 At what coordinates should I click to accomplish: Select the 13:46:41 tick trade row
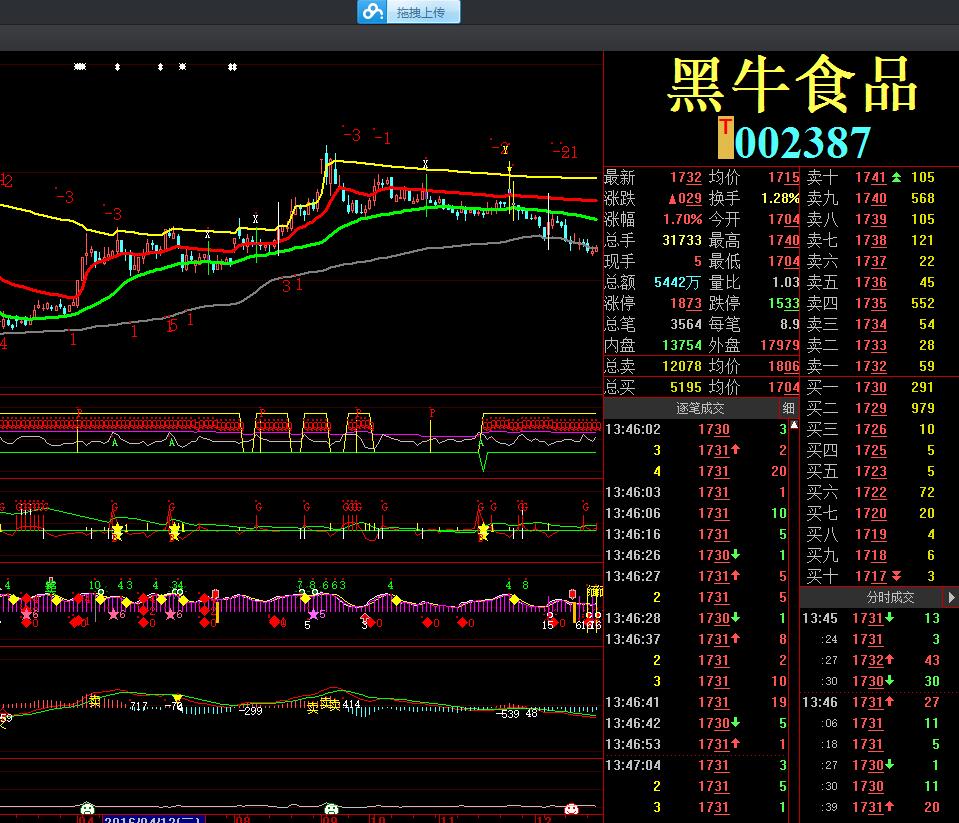click(x=696, y=702)
